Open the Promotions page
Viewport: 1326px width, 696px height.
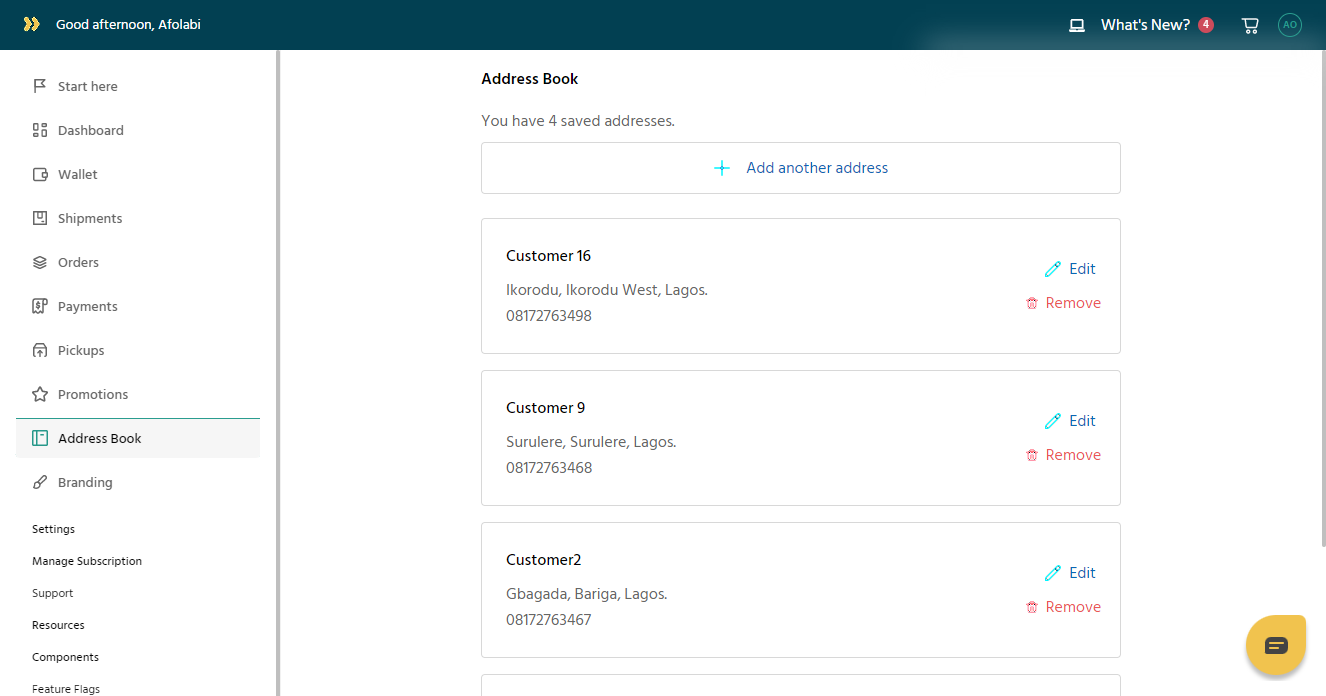pos(138,394)
